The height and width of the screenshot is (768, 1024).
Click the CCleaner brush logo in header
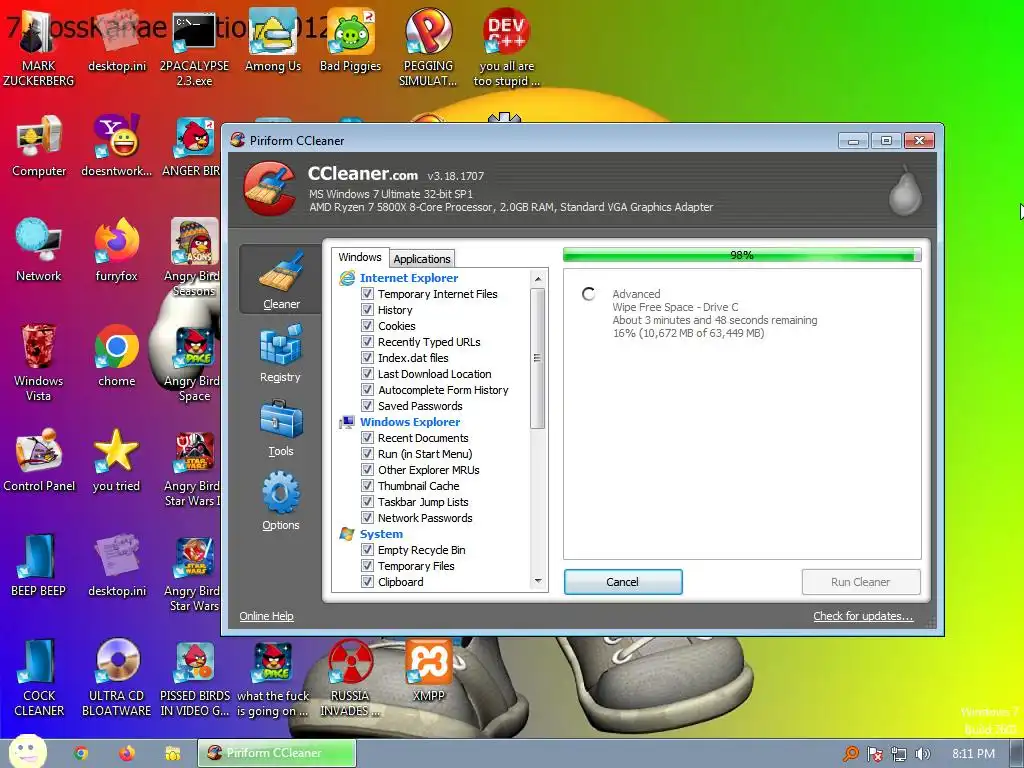pos(270,189)
